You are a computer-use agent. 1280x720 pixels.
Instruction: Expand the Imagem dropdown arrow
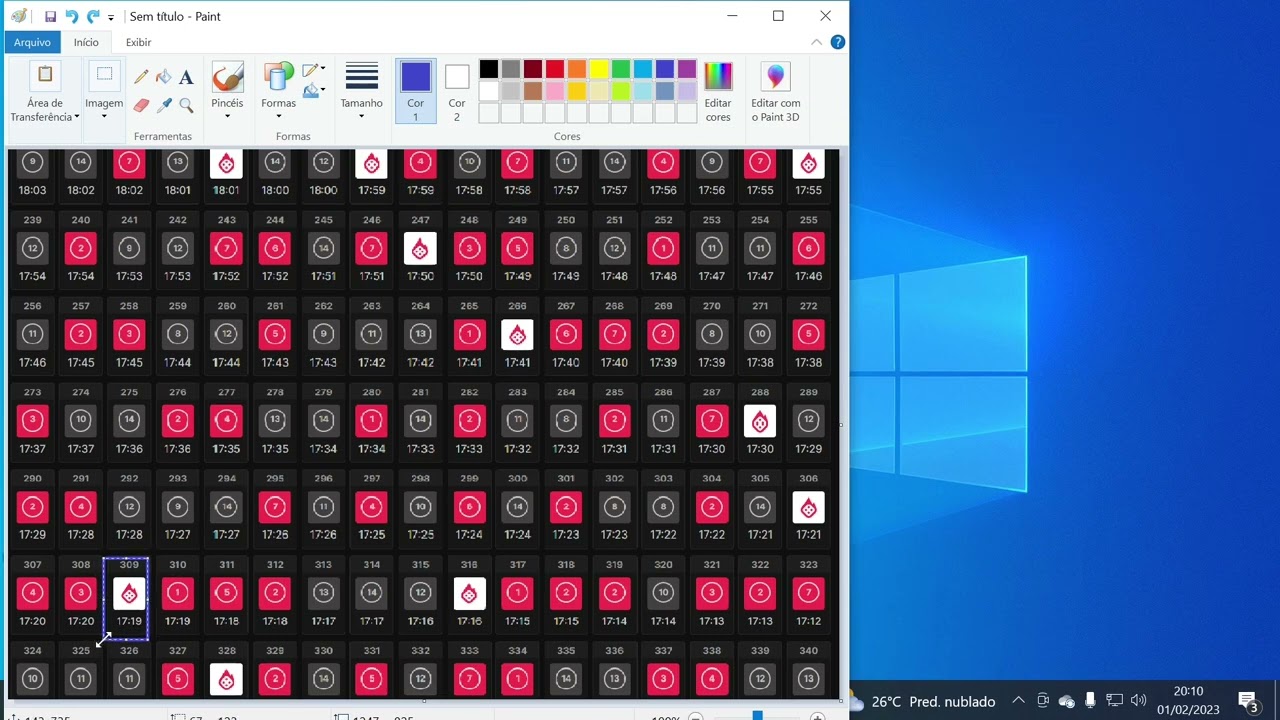pyautogui.click(x=104, y=117)
